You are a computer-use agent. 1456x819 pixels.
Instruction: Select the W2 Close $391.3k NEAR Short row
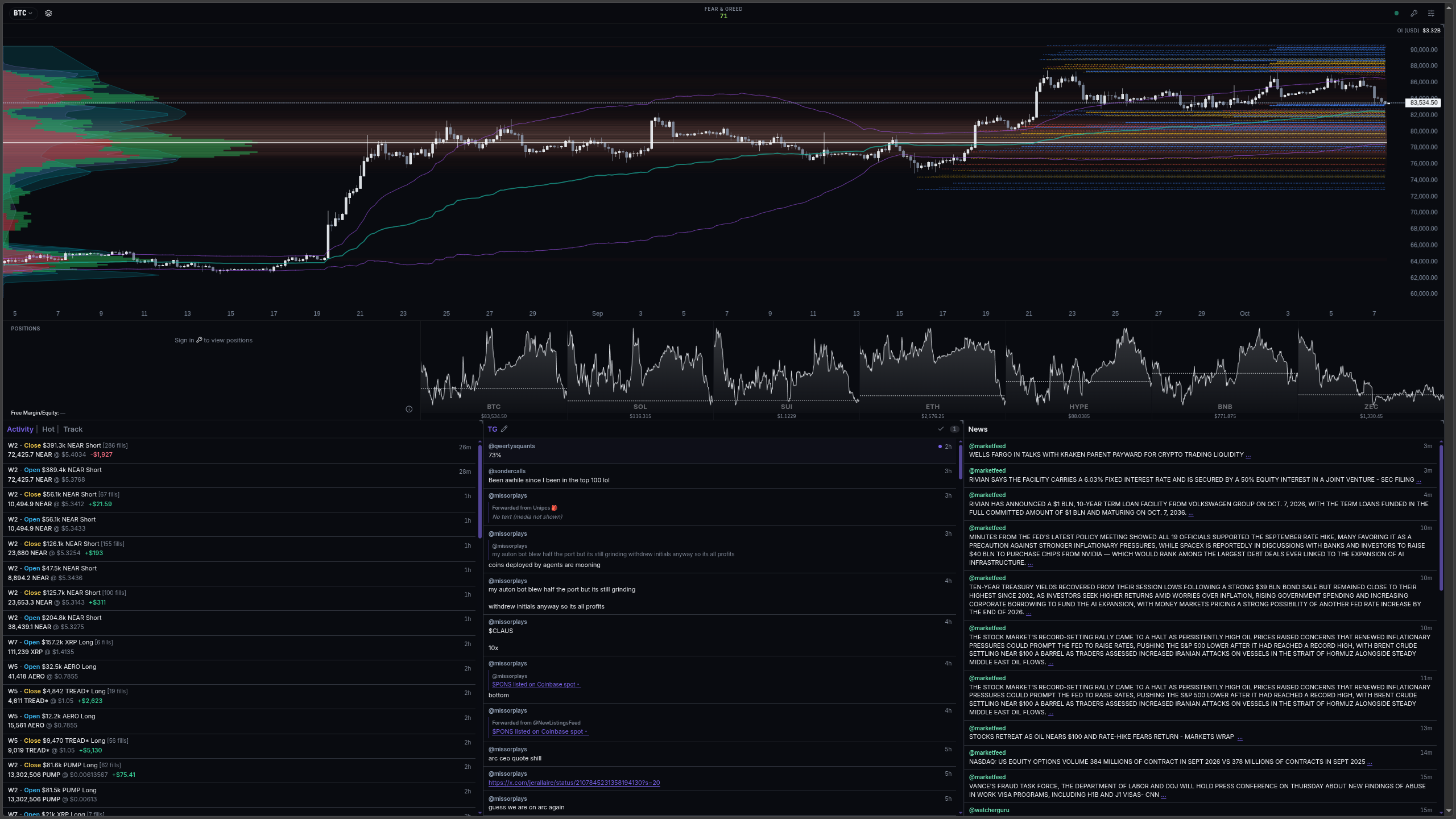(x=239, y=450)
